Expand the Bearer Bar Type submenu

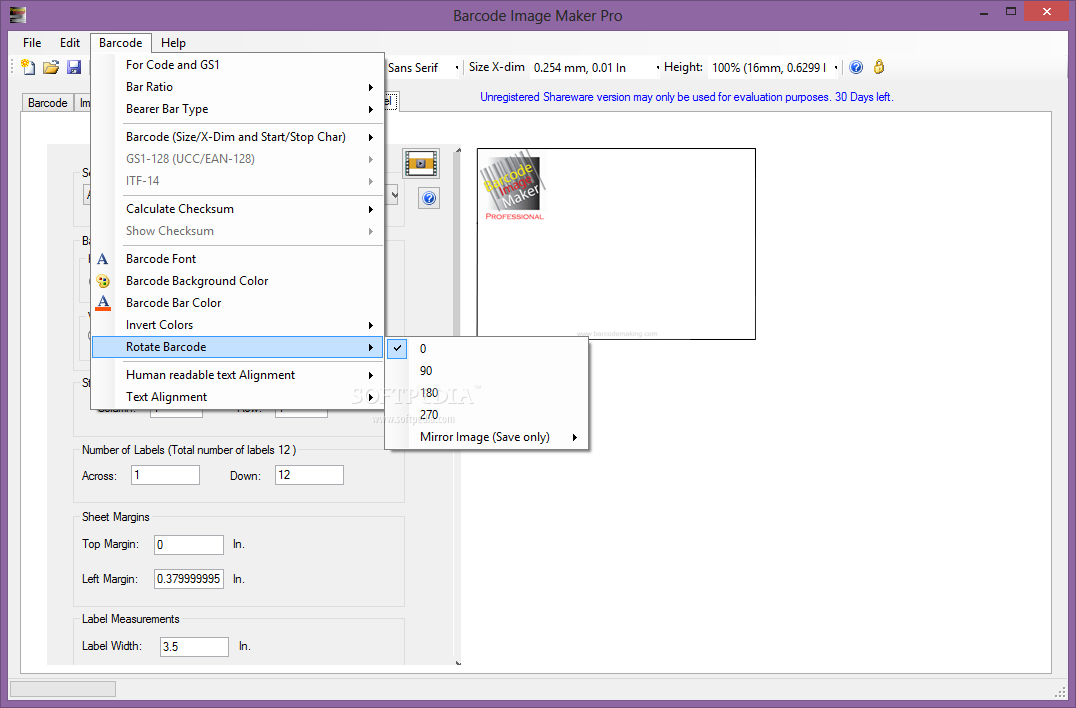pos(237,108)
